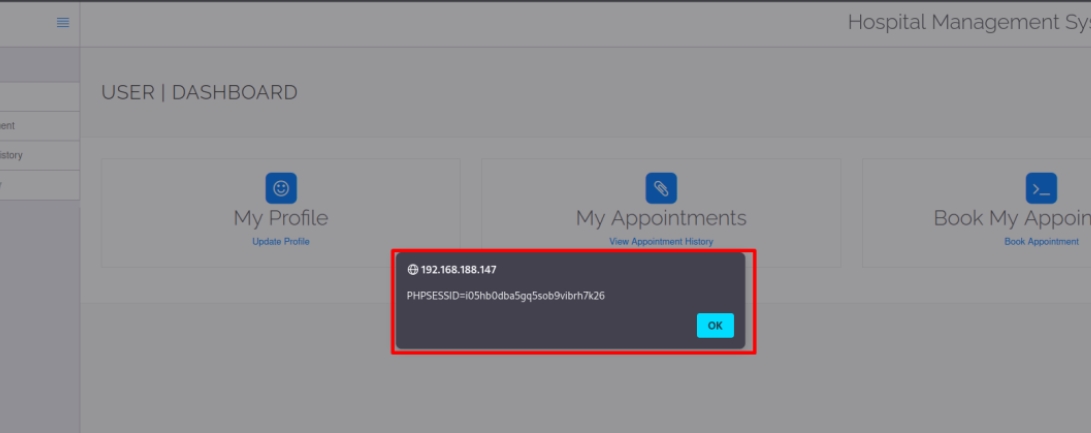
Task: Dismiss the alert with the OK button
Action: coord(715,325)
